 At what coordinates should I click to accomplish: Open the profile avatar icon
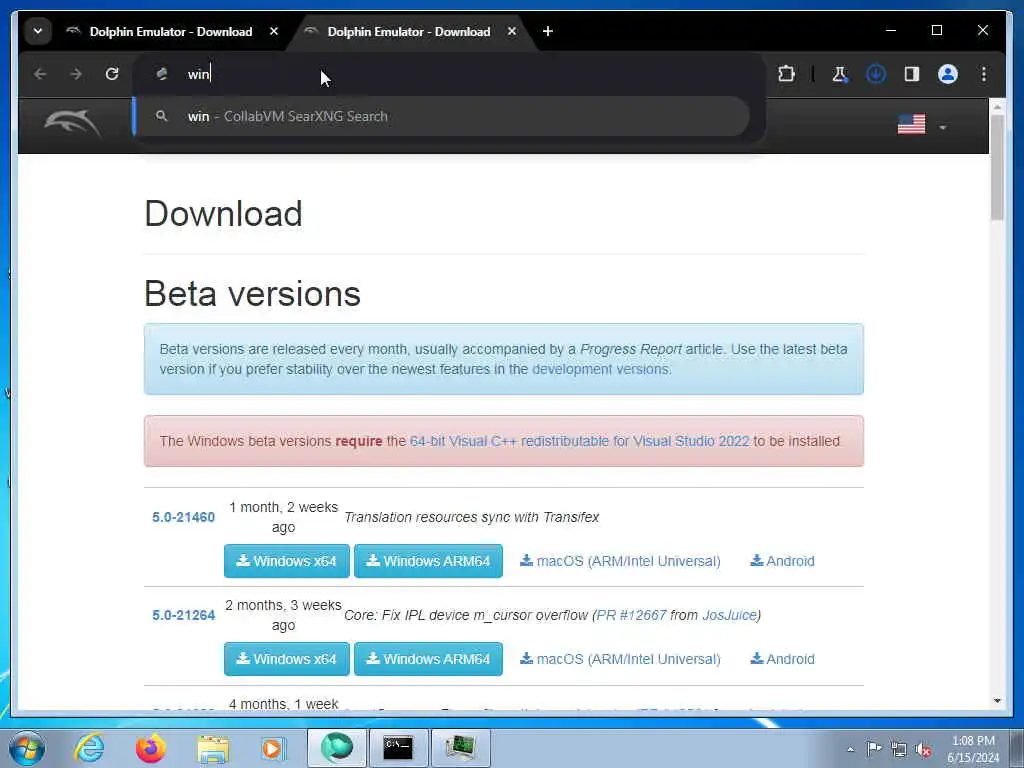click(x=948, y=74)
